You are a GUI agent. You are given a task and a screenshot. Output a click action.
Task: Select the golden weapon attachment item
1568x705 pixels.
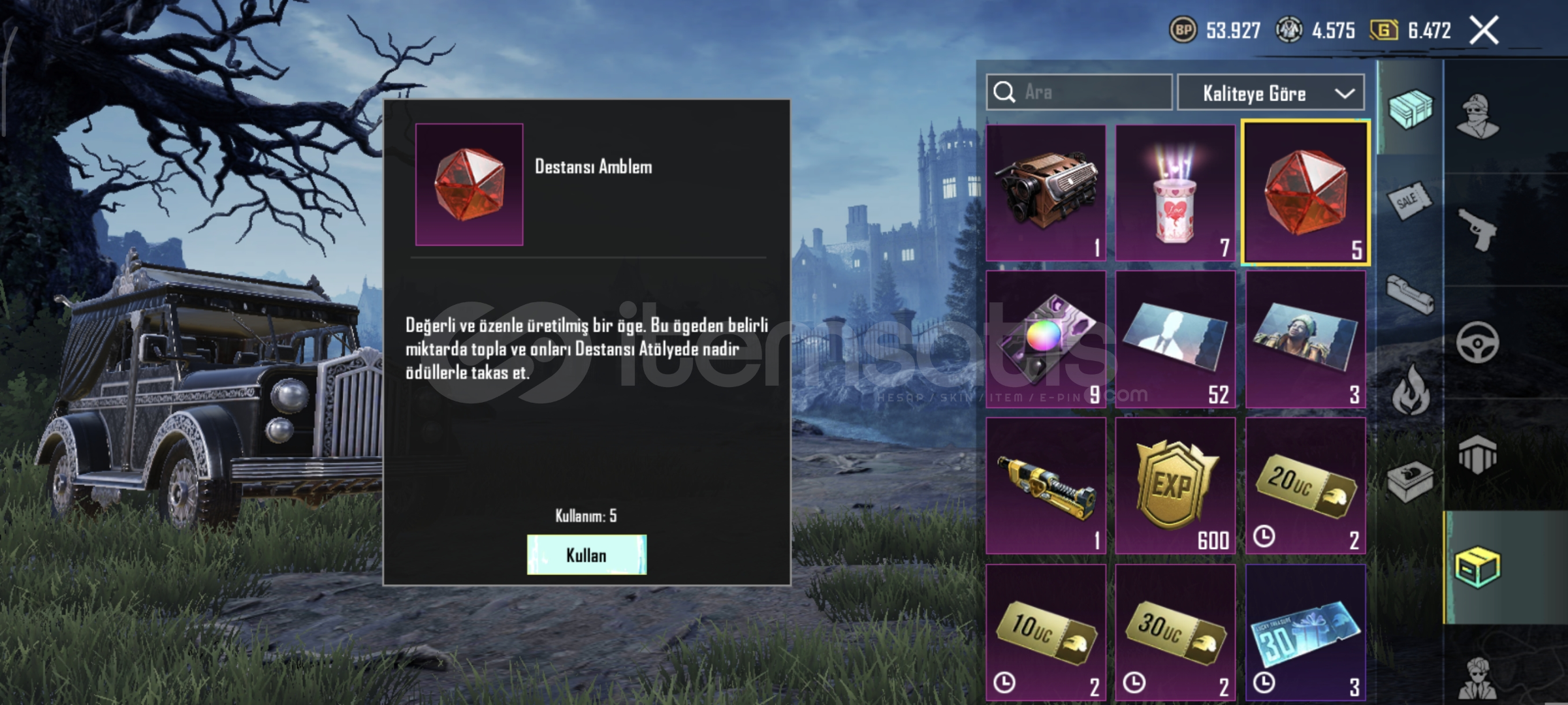click(x=1046, y=486)
